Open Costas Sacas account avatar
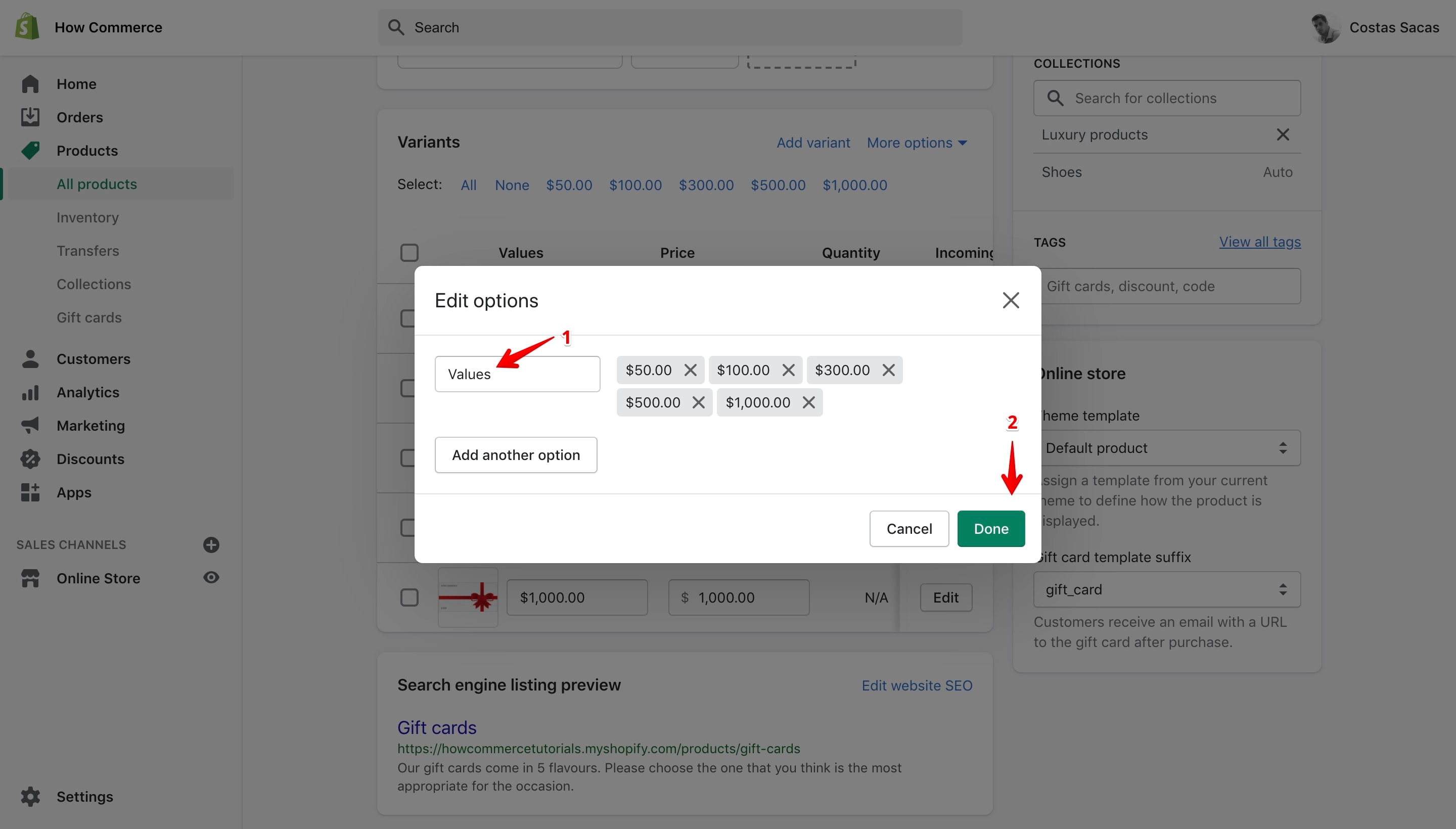The image size is (1456, 829). point(1326,27)
